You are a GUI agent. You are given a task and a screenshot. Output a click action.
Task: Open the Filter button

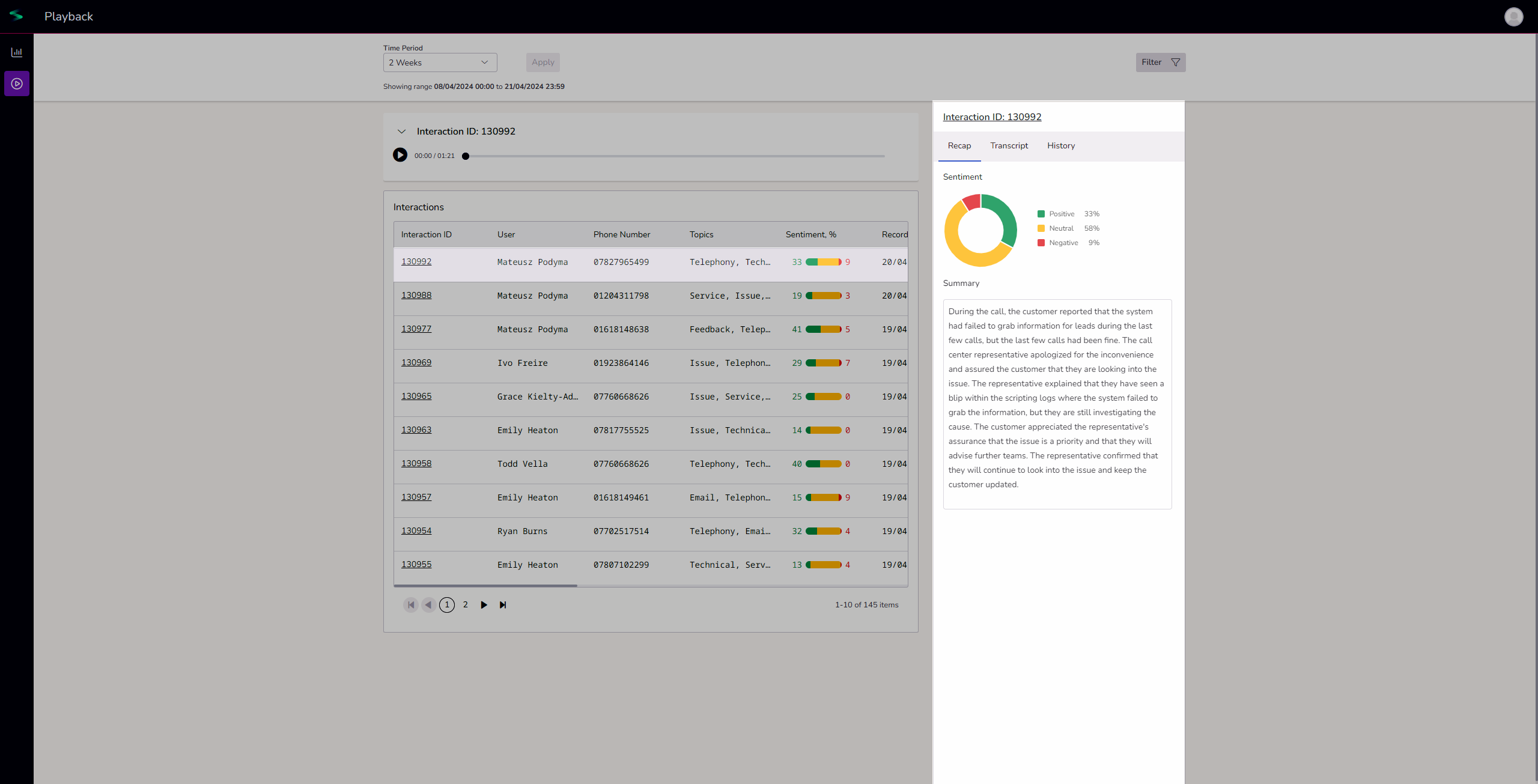pos(1160,62)
